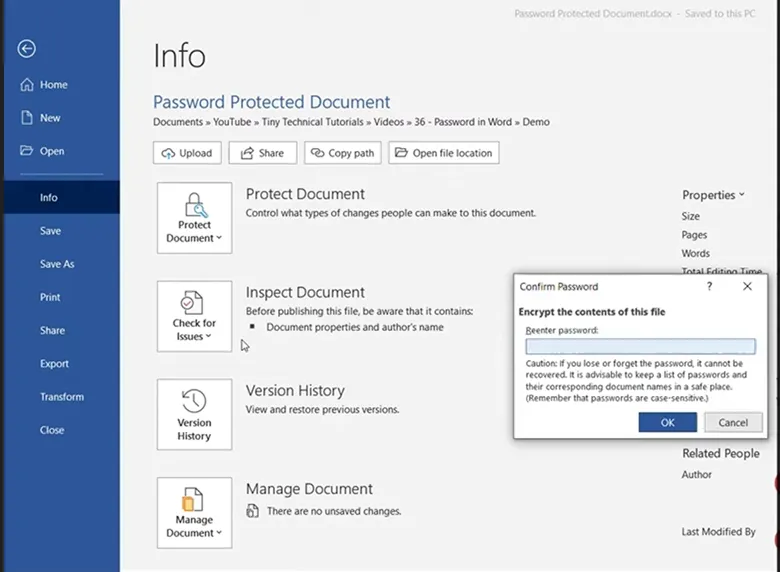Cancel the Confirm Password dialog
The height and width of the screenshot is (572, 780).
click(733, 422)
